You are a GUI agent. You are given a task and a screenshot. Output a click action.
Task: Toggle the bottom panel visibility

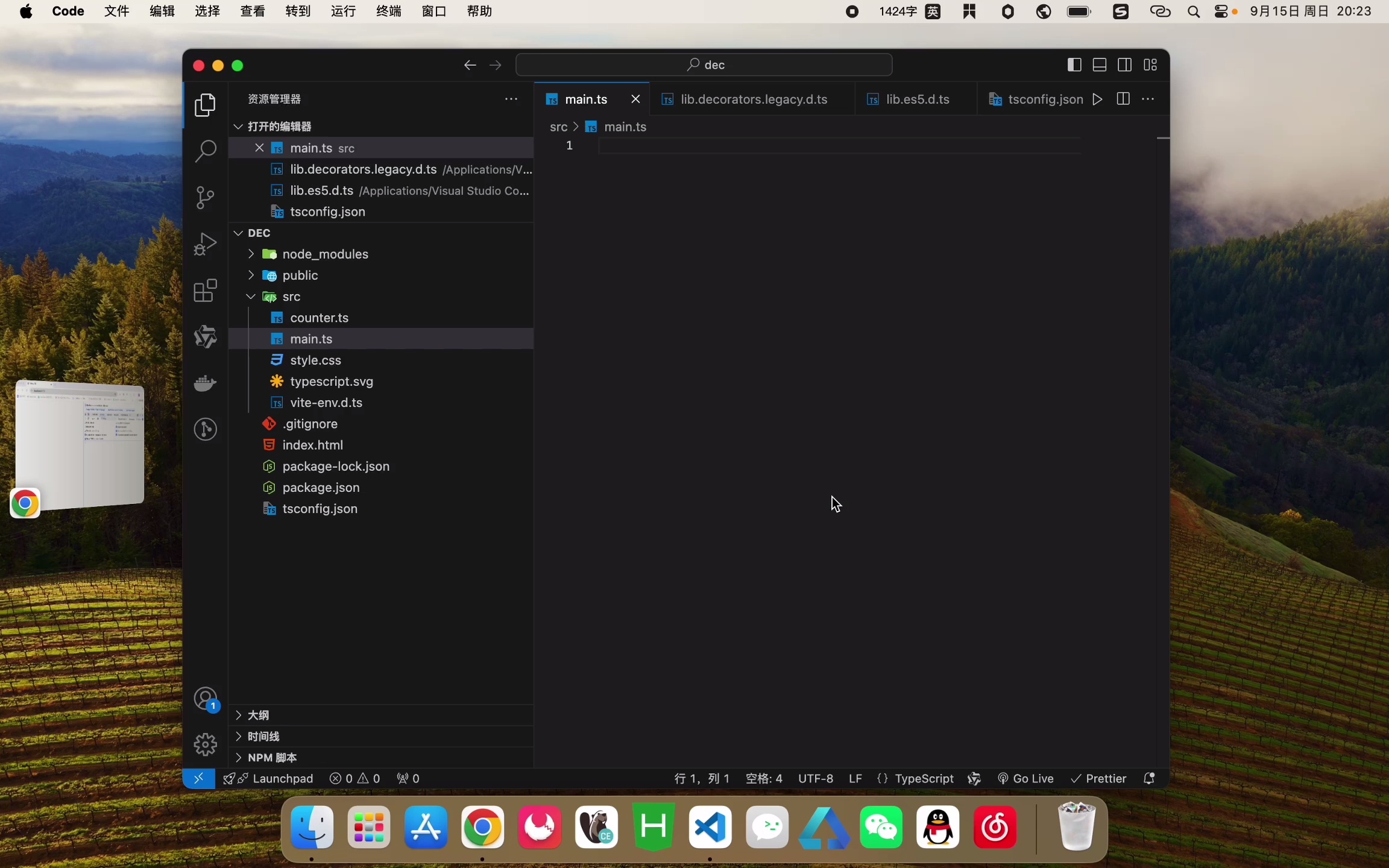pyautogui.click(x=1100, y=64)
